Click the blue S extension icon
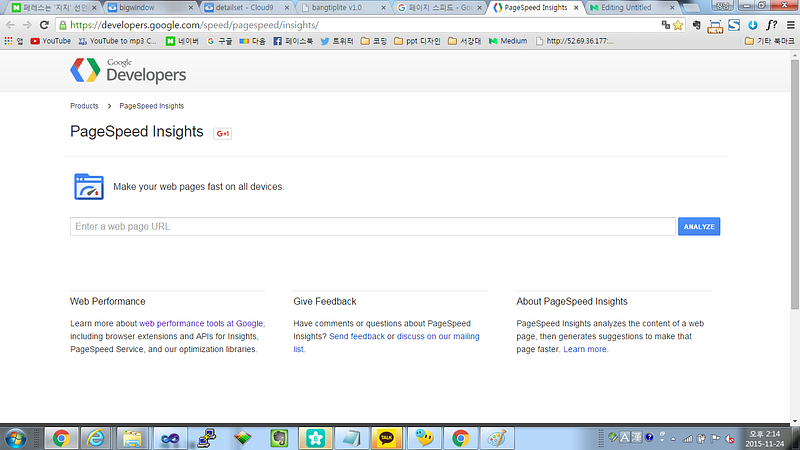 pos(734,25)
